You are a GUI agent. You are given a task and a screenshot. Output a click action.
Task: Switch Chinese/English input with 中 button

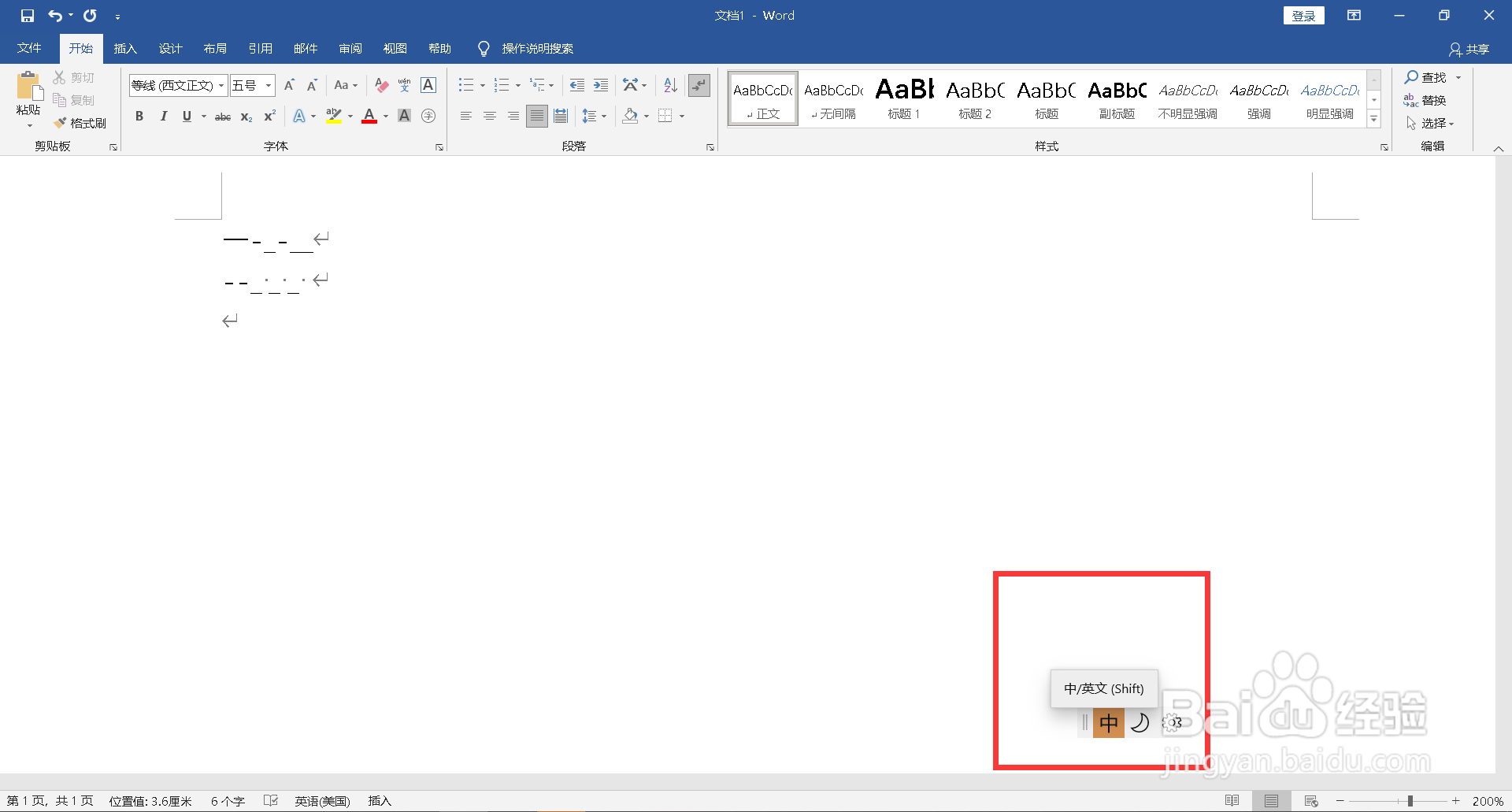[1108, 722]
